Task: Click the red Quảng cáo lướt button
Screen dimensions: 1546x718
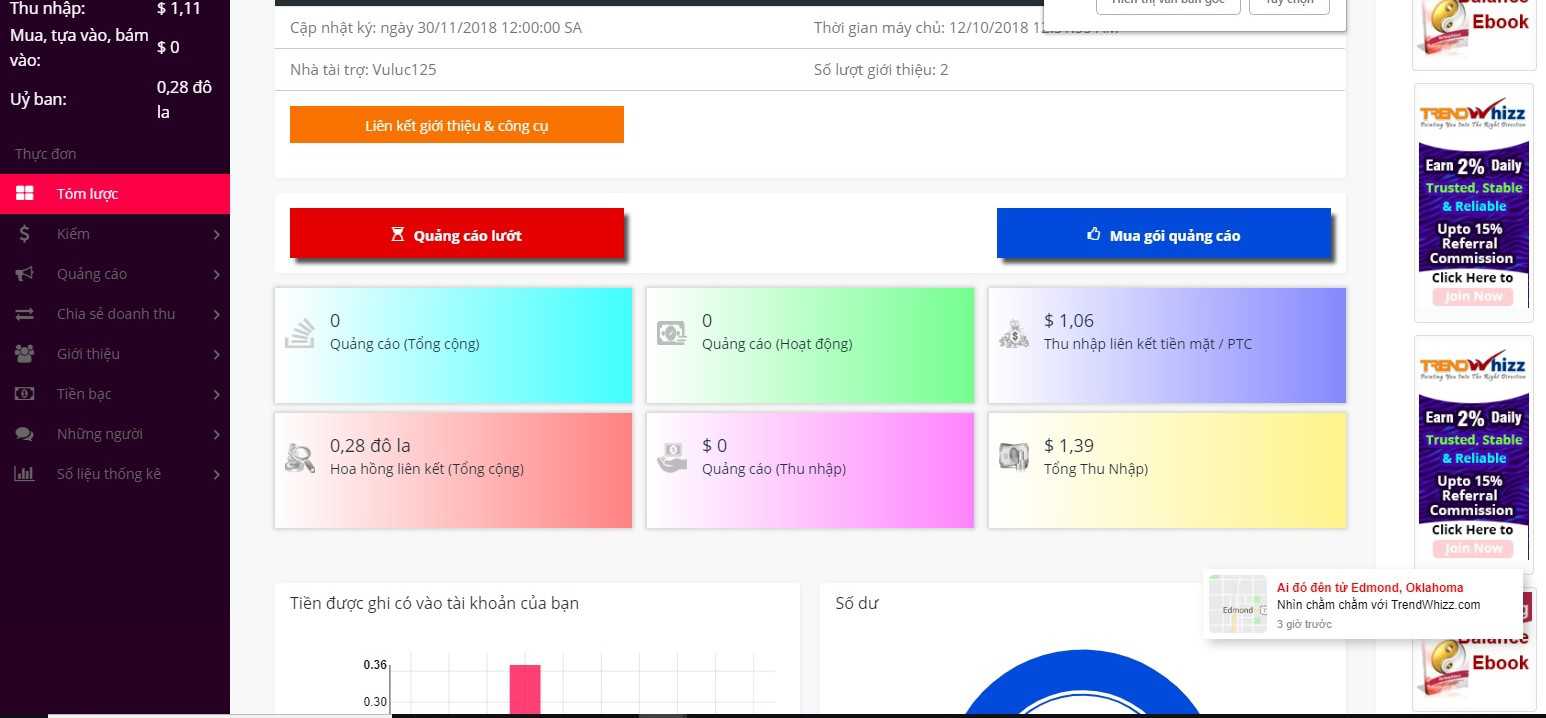Action: (457, 234)
